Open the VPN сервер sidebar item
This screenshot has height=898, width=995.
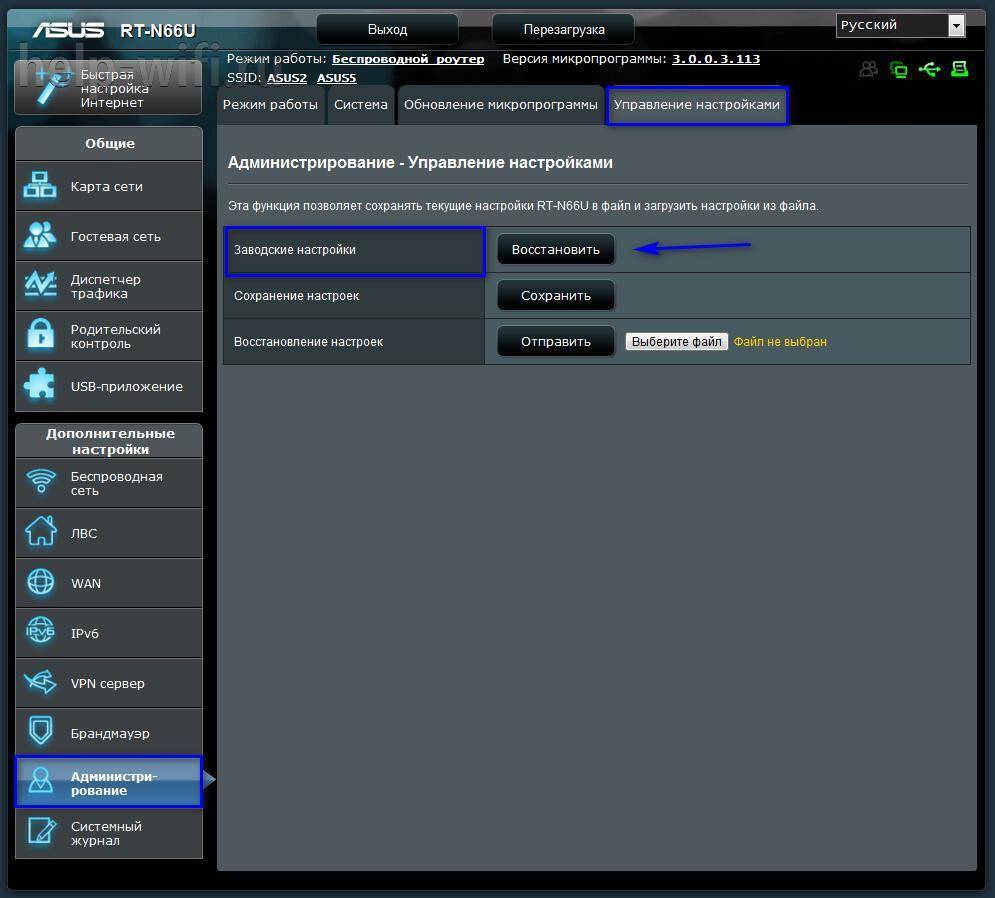coord(108,683)
